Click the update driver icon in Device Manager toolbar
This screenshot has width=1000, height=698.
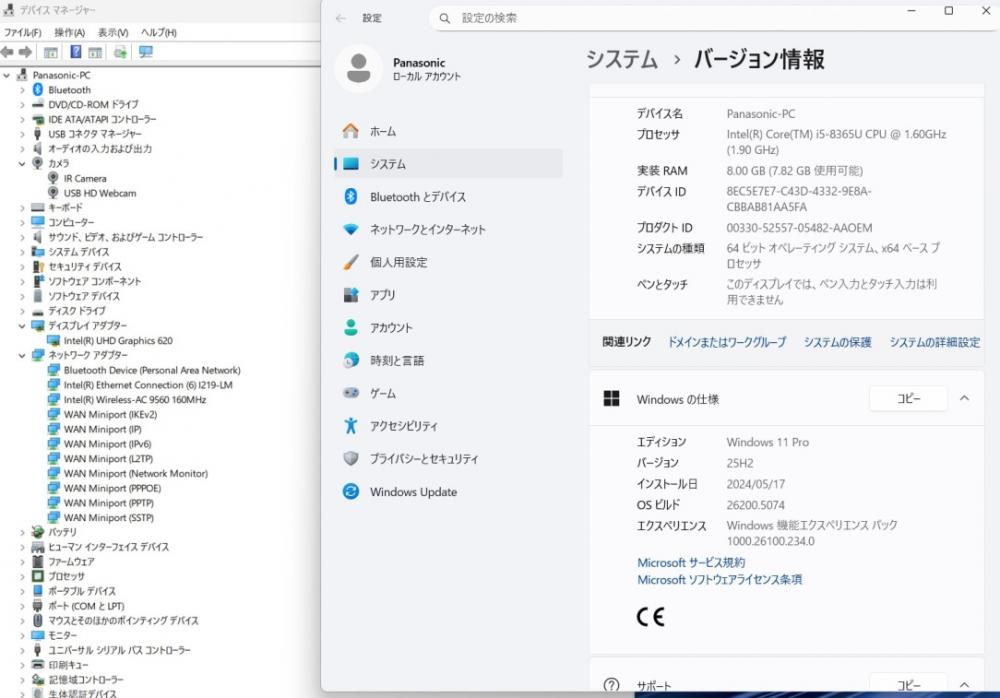(x=120, y=52)
